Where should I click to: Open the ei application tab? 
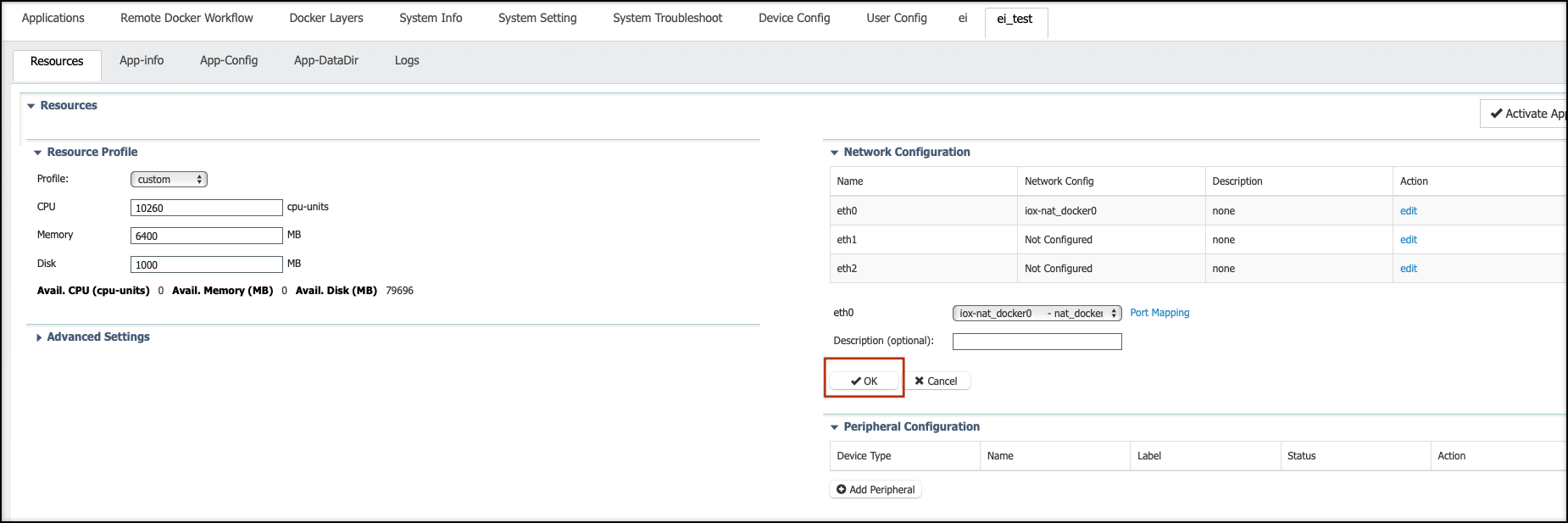coord(963,18)
